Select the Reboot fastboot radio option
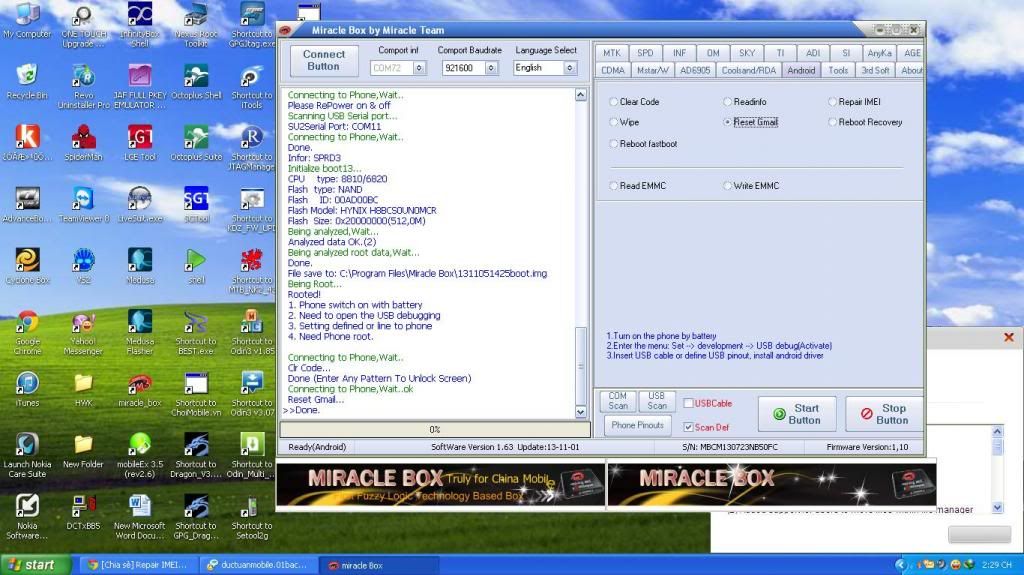Image resolution: width=1024 pixels, height=575 pixels. click(x=614, y=144)
